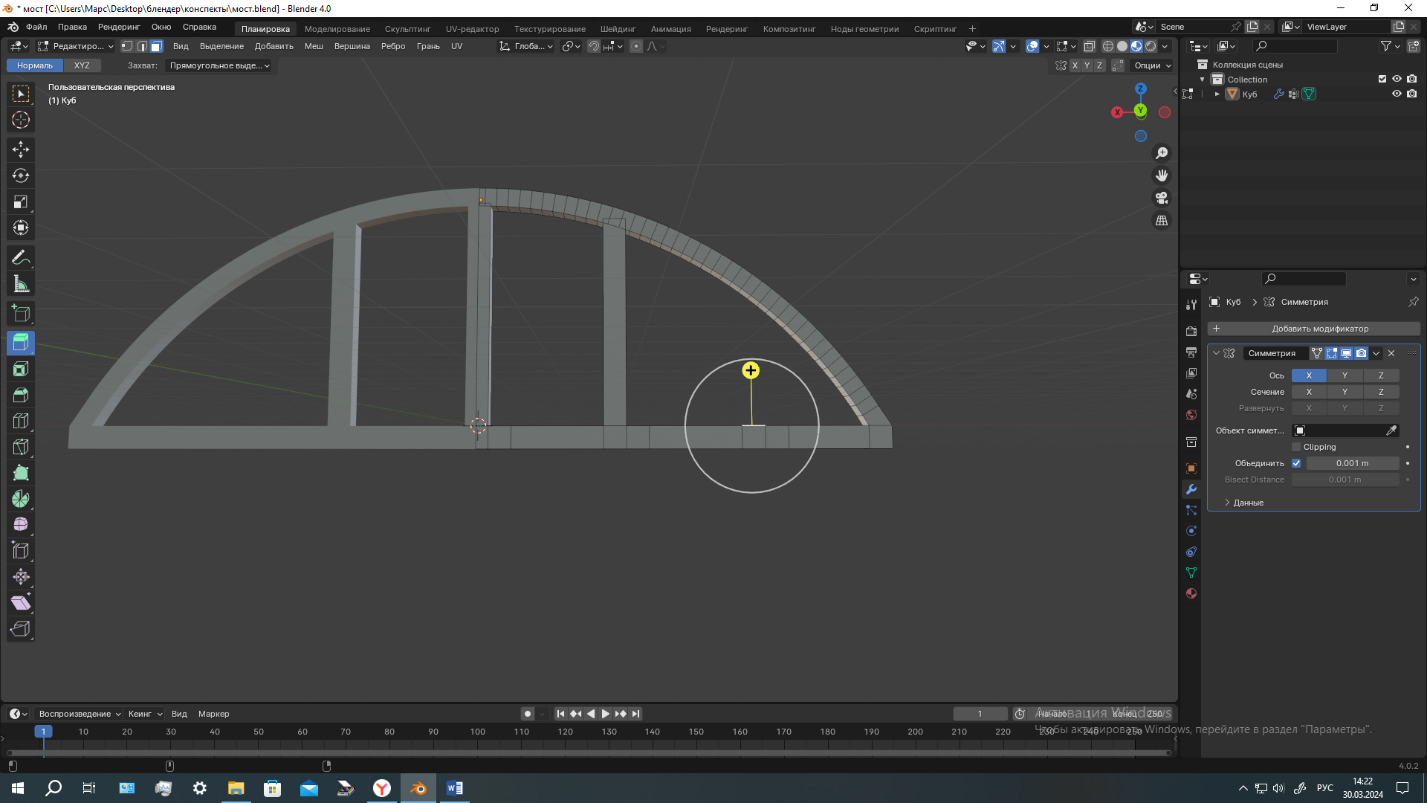
Task: Click the viewport zoom magnifier icon
Action: point(1161,153)
